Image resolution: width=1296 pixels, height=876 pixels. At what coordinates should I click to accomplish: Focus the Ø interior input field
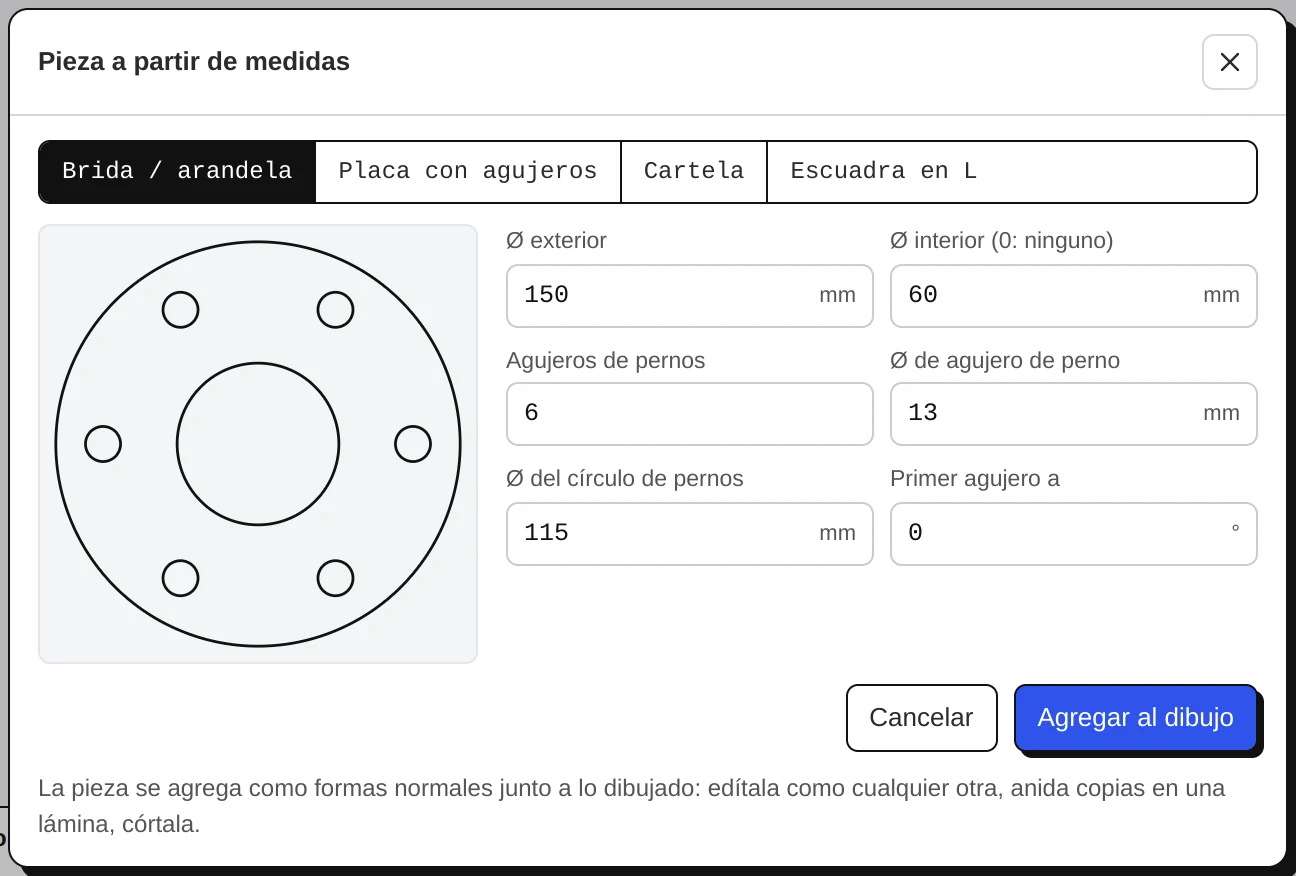tap(1073, 296)
